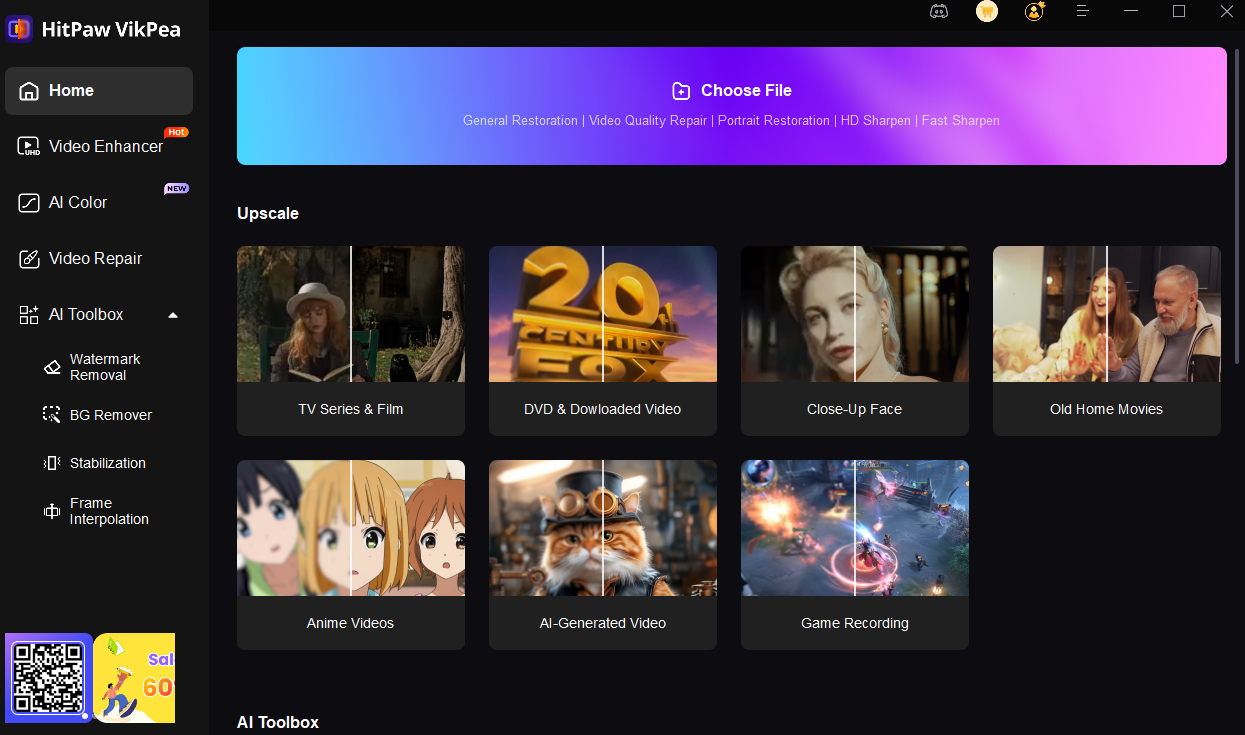Click the Home house icon
Image resolution: width=1245 pixels, height=735 pixels.
point(29,90)
